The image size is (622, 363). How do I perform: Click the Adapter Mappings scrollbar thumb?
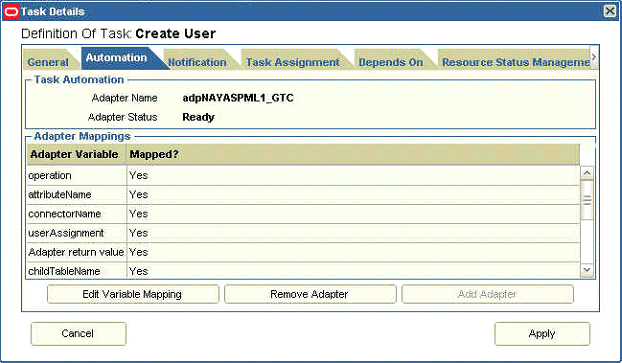point(587,200)
